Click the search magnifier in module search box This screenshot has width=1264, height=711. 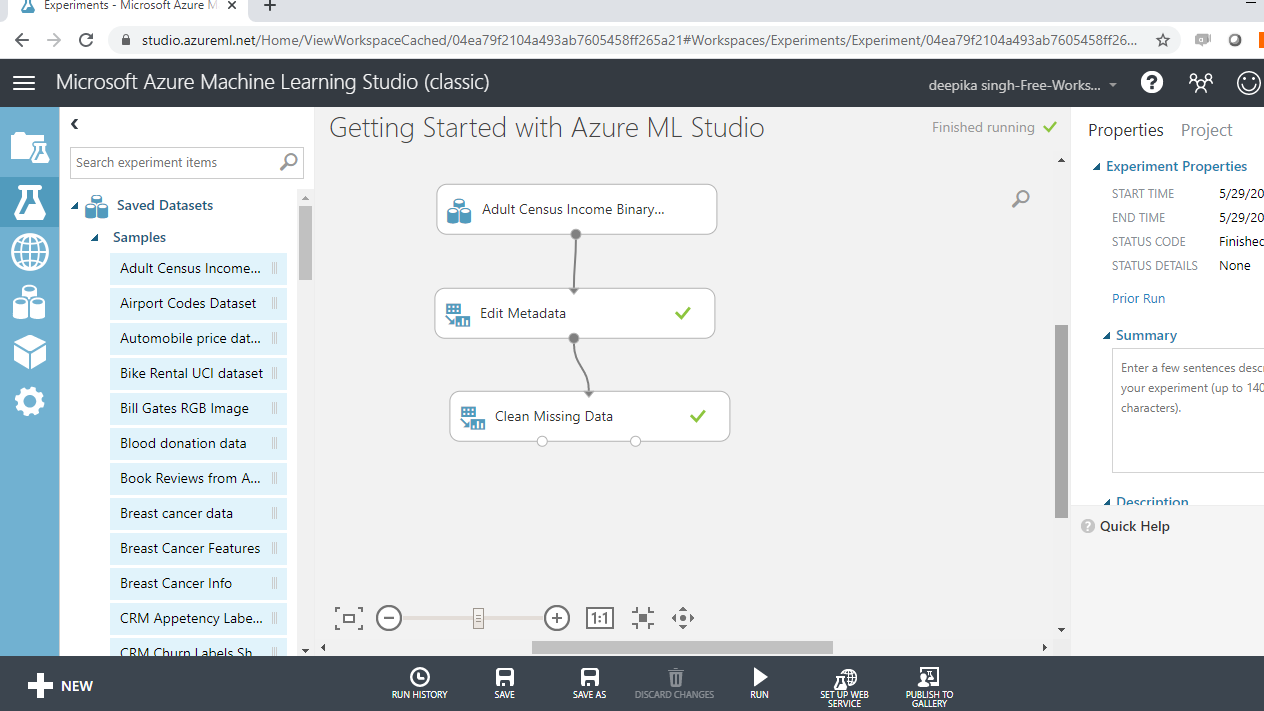coord(289,162)
